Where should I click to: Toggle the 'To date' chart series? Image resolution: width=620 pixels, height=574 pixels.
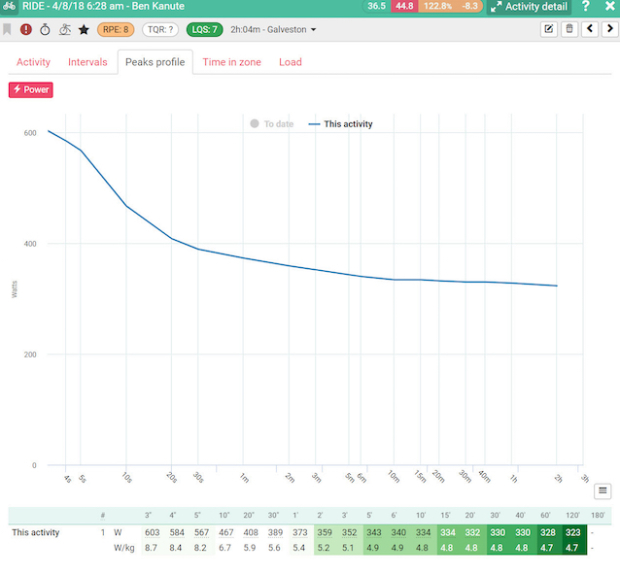[271, 124]
